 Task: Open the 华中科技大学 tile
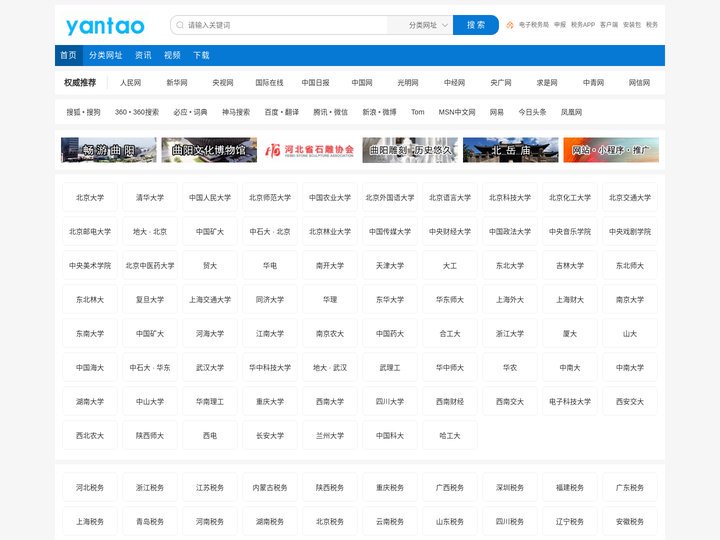[270, 367]
